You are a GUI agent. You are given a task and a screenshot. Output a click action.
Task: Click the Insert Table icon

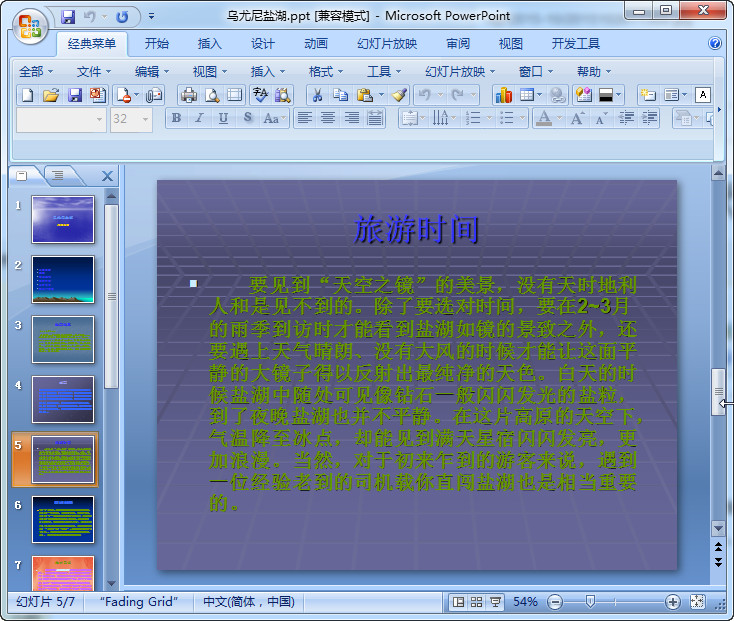click(x=527, y=95)
